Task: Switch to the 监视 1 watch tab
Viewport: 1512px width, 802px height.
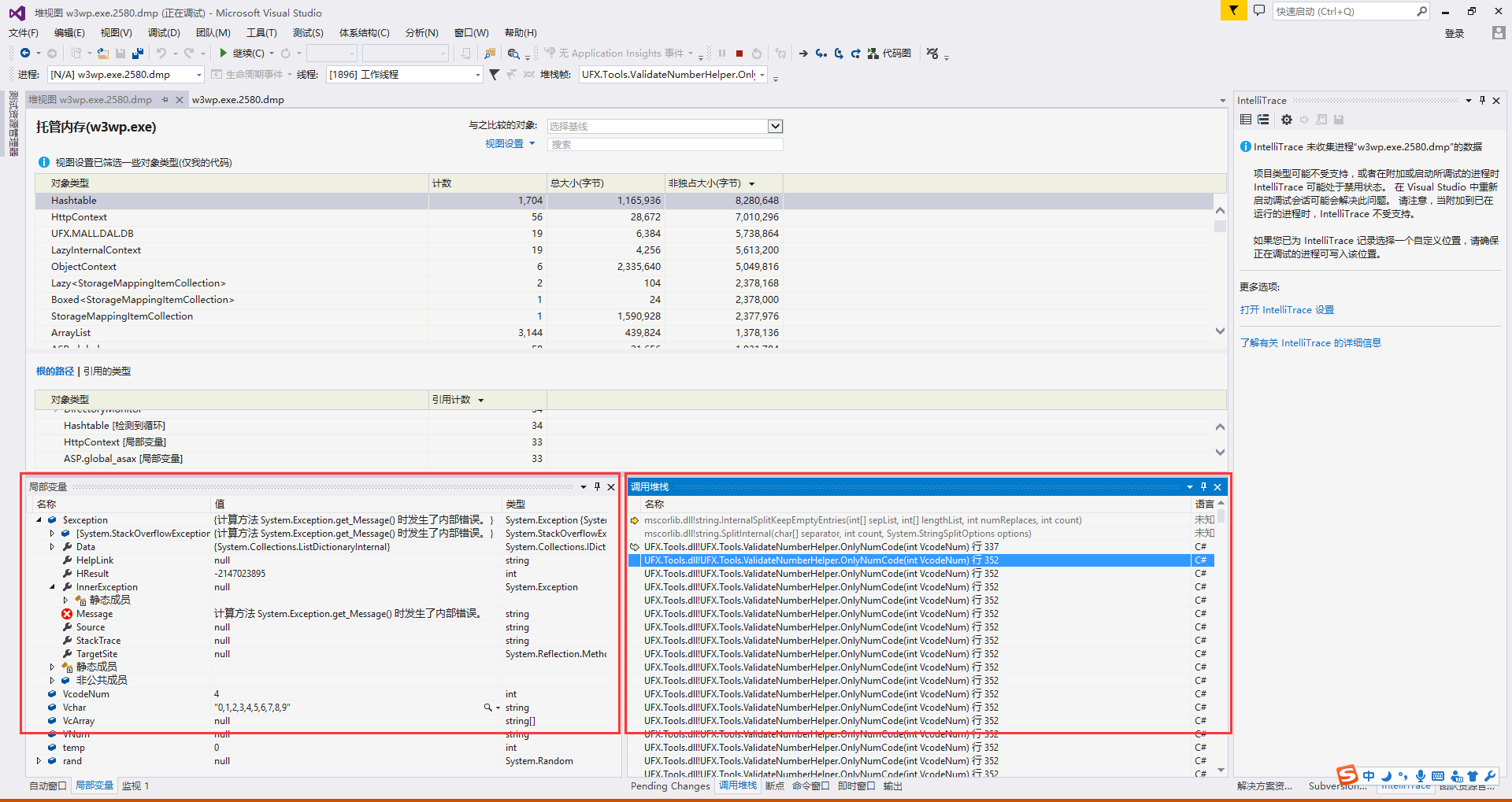Action: tap(135, 785)
